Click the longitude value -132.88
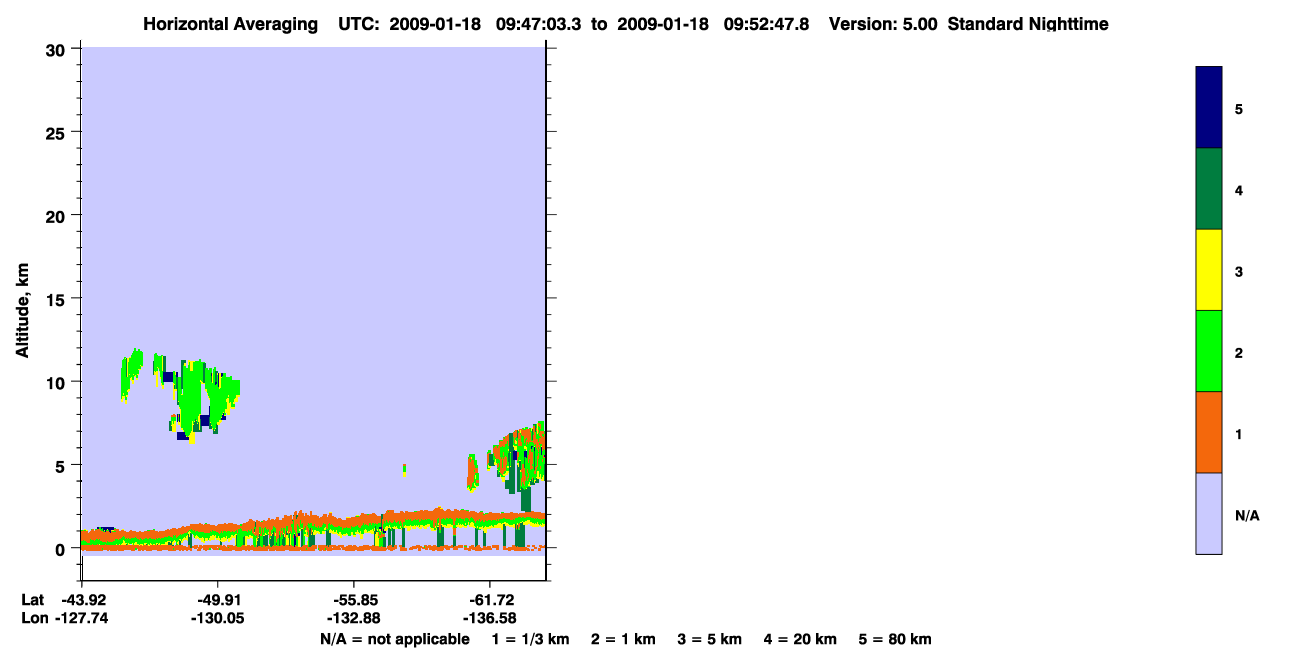The image size is (1300, 667). 353,619
